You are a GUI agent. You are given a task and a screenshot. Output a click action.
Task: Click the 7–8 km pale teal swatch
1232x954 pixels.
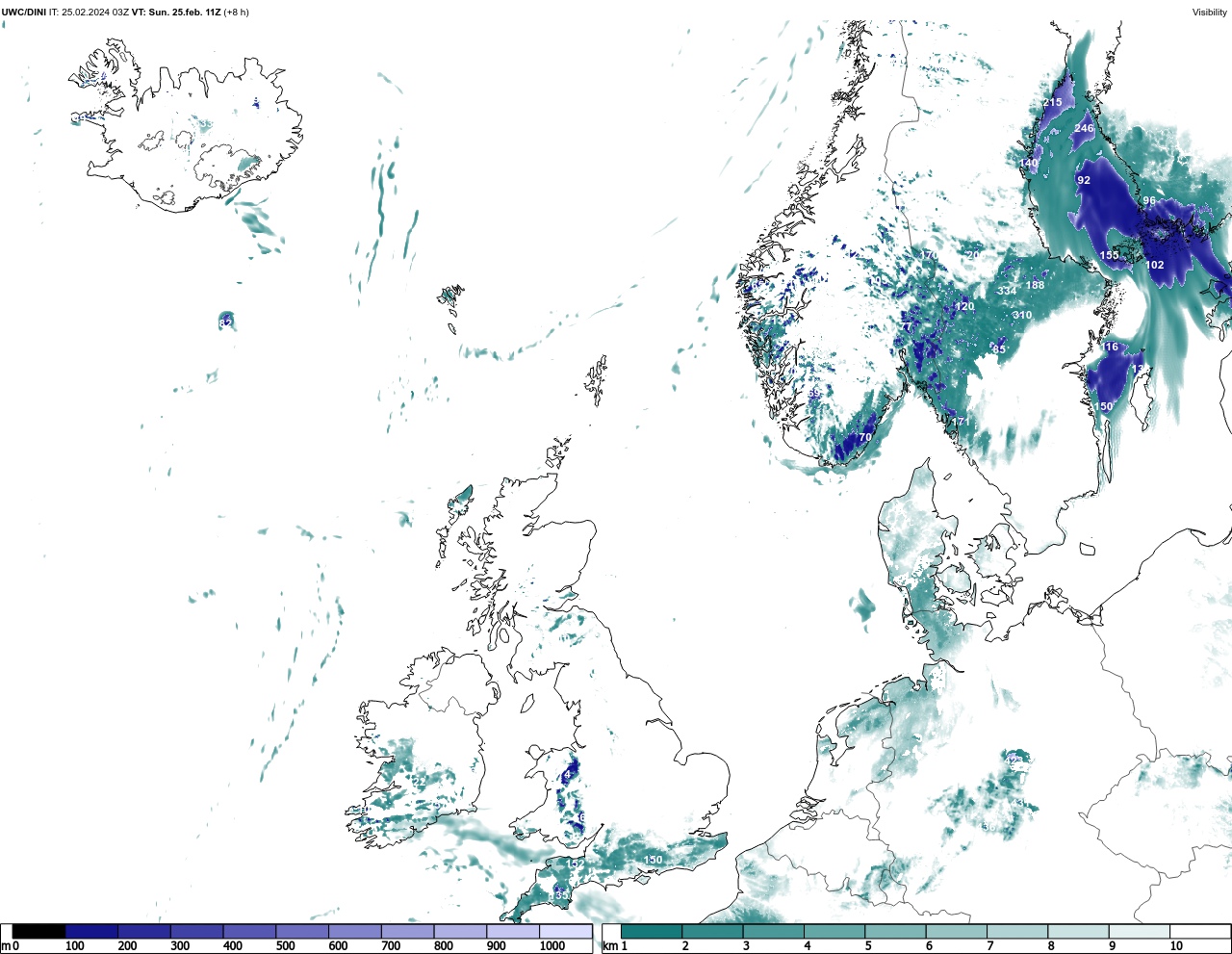(1017, 932)
